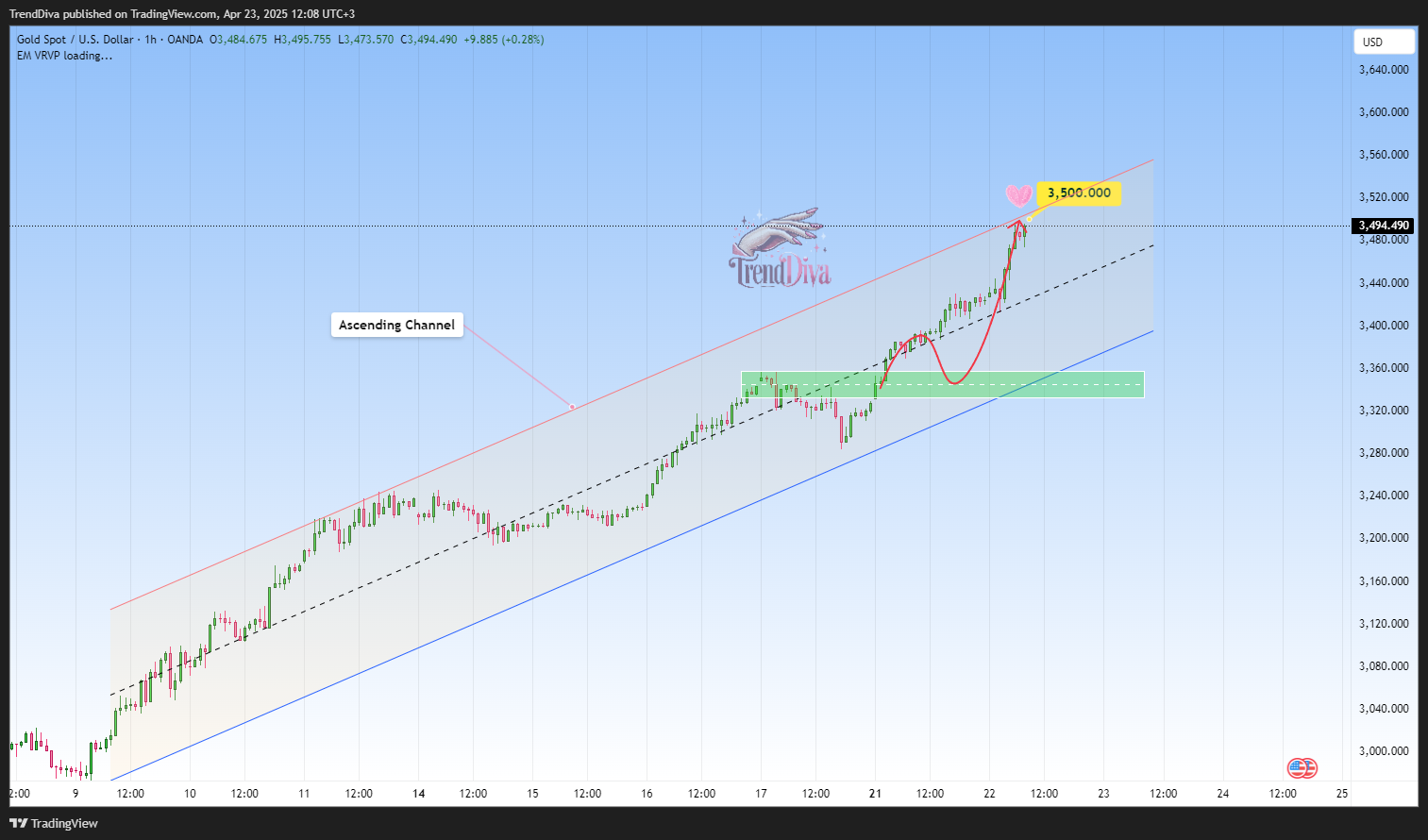Click the 3,520.000 price axis label

pyautogui.click(x=1384, y=197)
